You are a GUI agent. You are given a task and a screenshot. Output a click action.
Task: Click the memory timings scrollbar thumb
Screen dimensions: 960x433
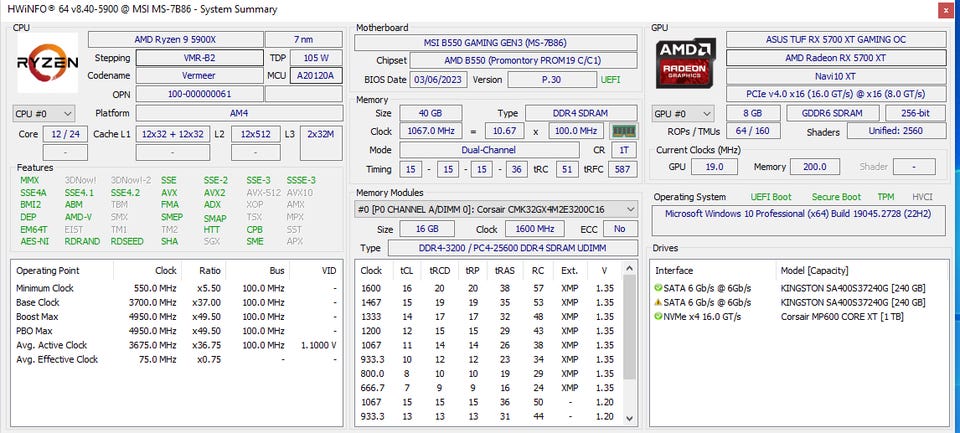click(x=629, y=328)
